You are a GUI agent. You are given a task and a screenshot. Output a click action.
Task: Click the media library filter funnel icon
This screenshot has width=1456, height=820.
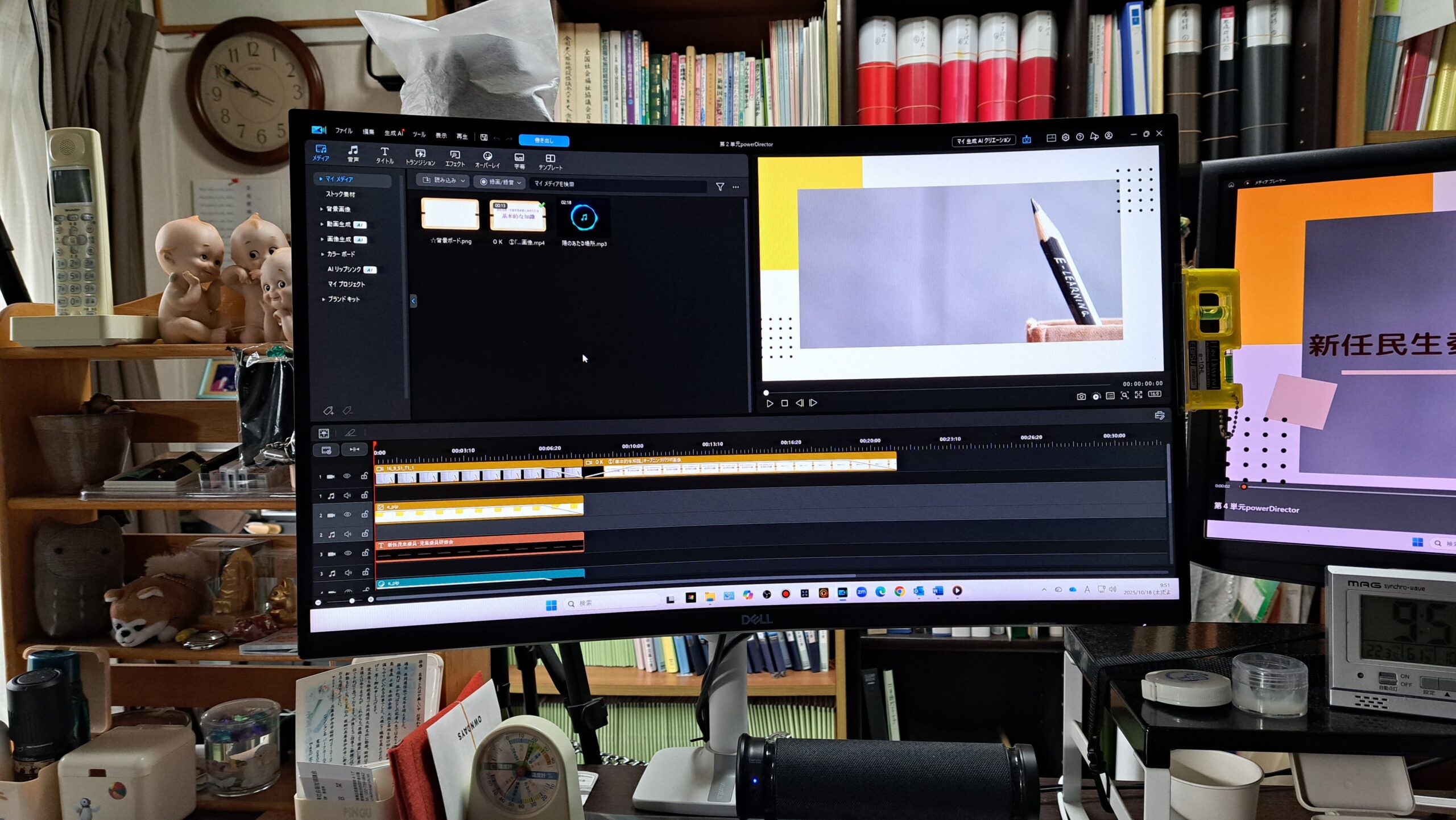[x=720, y=187]
